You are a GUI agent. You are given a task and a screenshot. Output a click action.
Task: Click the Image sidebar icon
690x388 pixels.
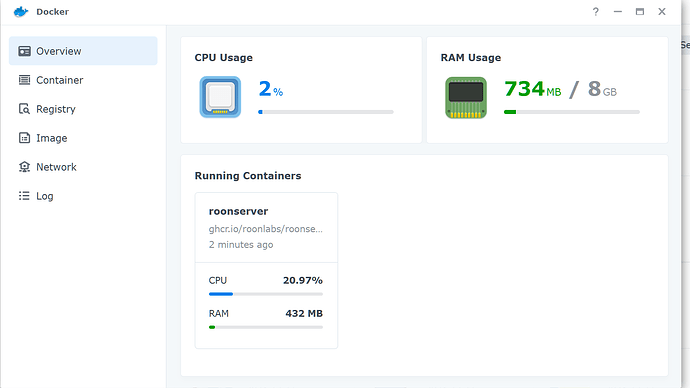24,138
